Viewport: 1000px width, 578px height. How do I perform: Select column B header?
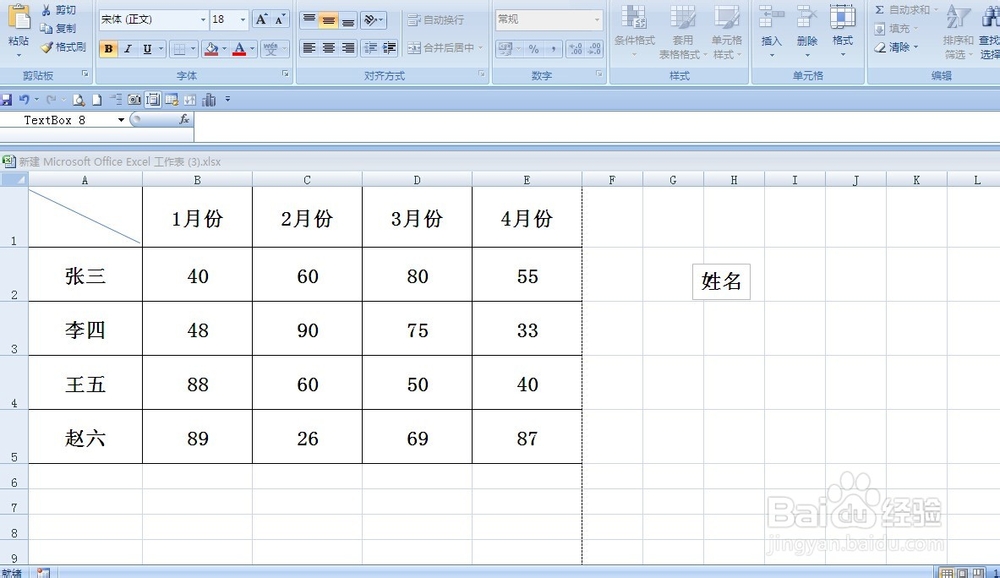point(197,181)
